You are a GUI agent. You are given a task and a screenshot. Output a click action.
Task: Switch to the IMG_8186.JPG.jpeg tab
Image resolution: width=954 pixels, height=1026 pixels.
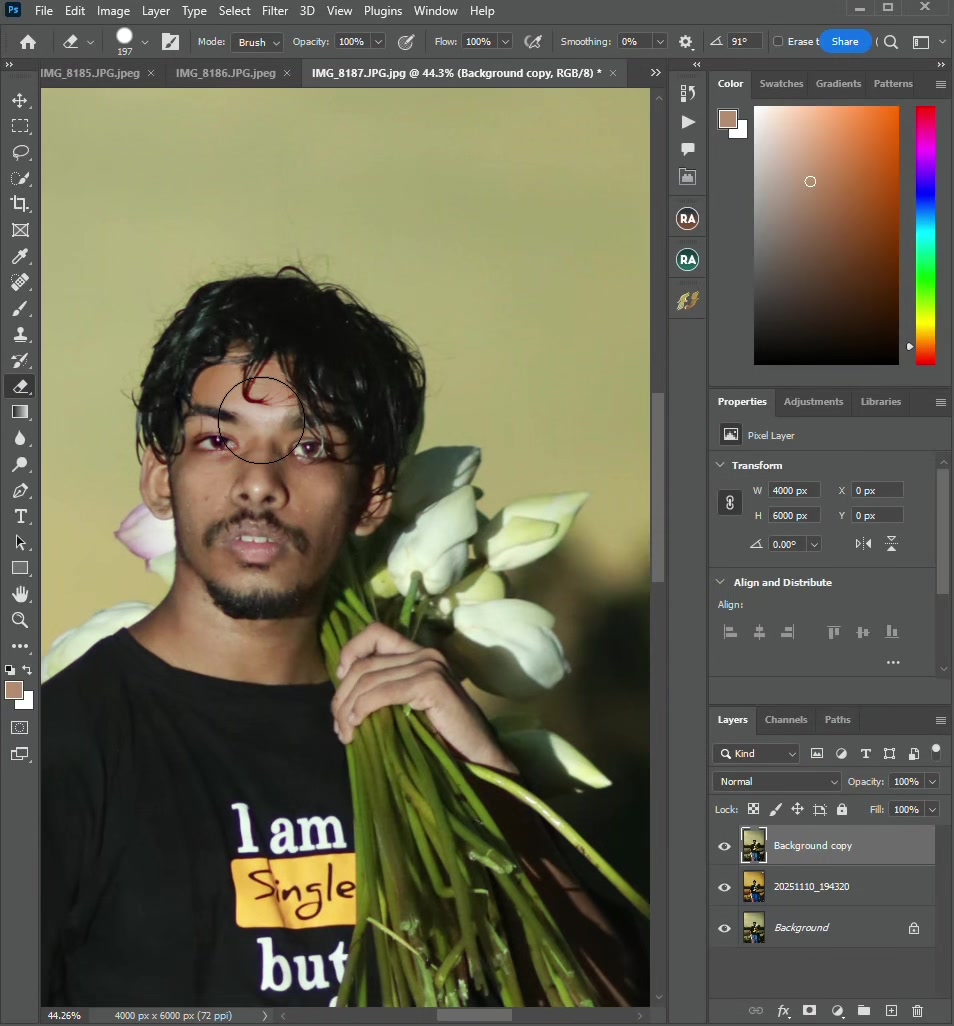tap(226, 73)
